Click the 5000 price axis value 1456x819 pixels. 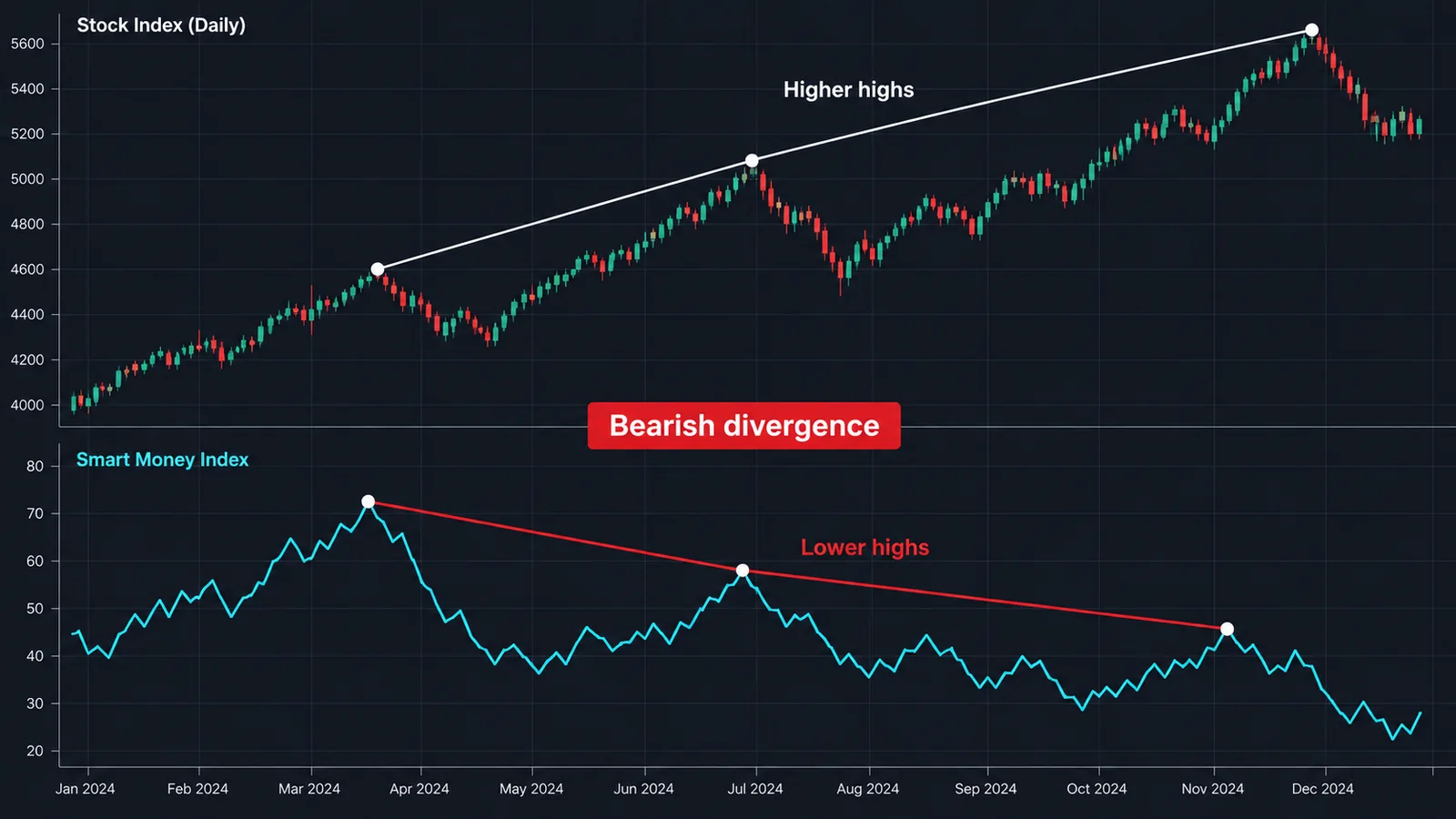pyautogui.click(x=27, y=179)
